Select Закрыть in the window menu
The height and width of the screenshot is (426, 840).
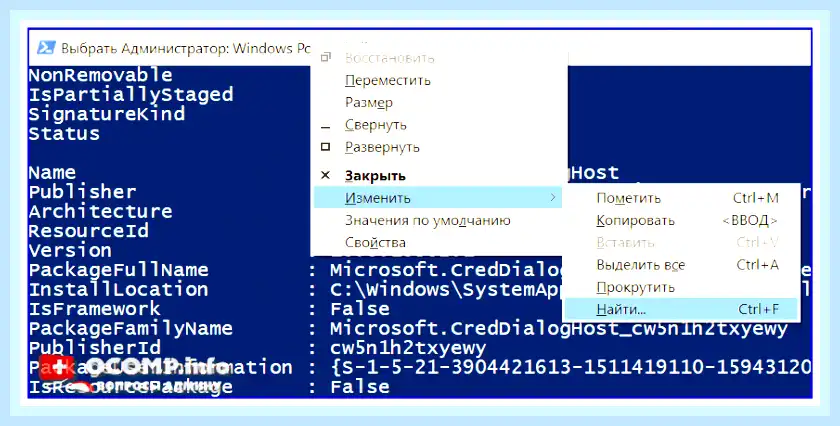point(375,176)
